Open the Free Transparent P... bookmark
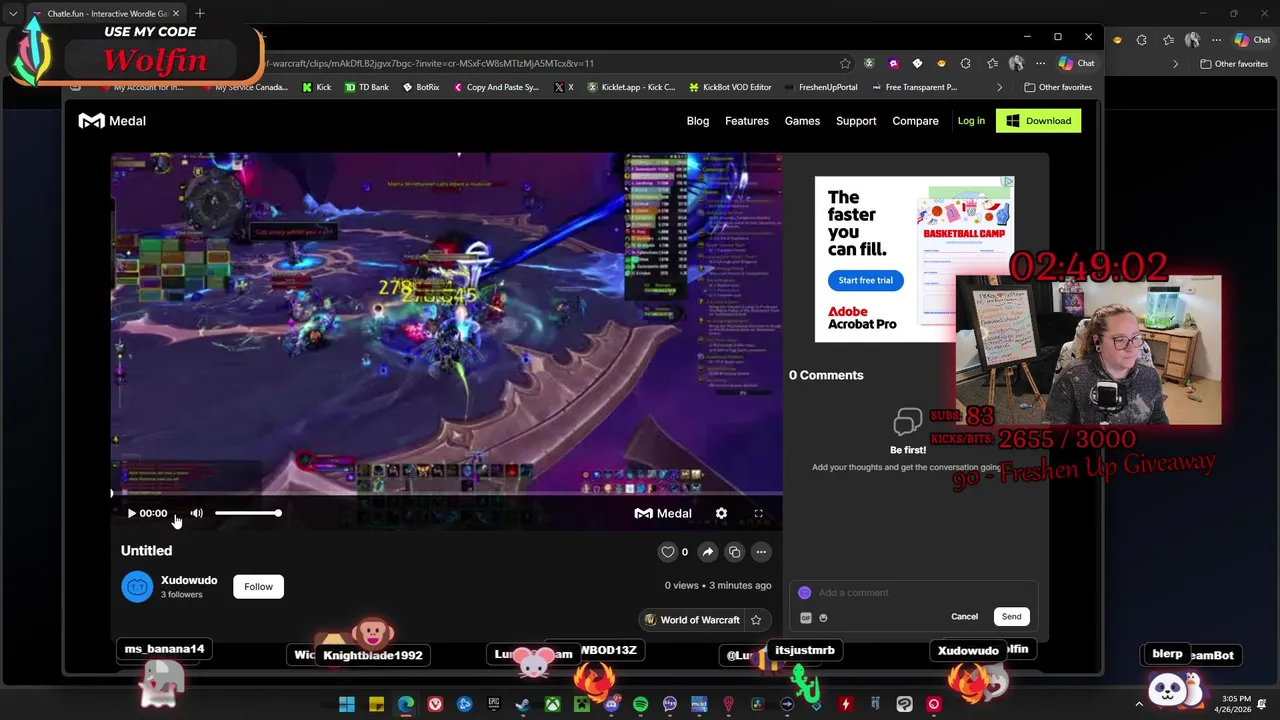Screen dimensions: 1280x720 pyautogui.click(x=914, y=87)
